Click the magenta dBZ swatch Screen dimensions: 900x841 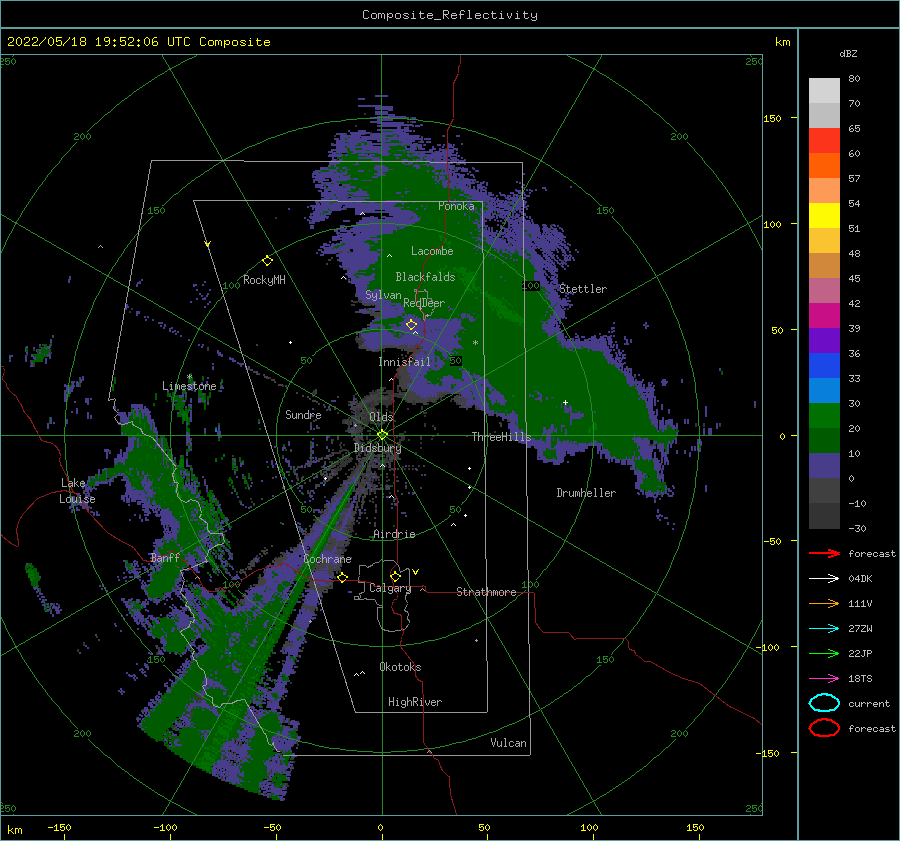(x=824, y=316)
